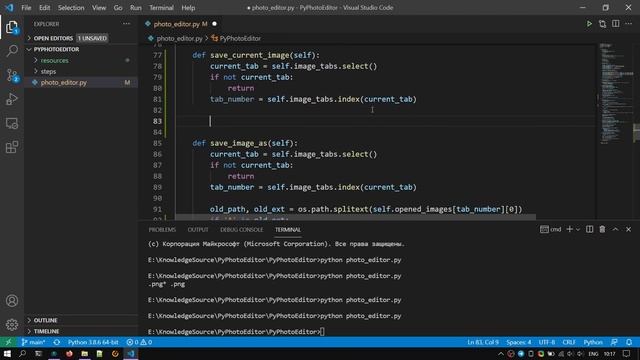The image size is (640, 360).
Task: Open editor More Actions ellipsis
Action: (x=629, y=24)
